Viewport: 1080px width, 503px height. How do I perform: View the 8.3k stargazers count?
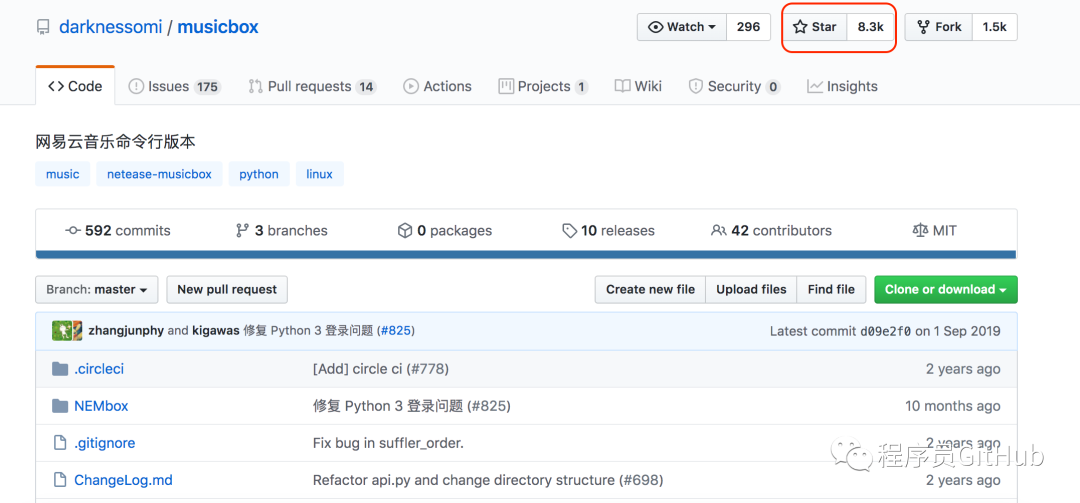point(870,27)
